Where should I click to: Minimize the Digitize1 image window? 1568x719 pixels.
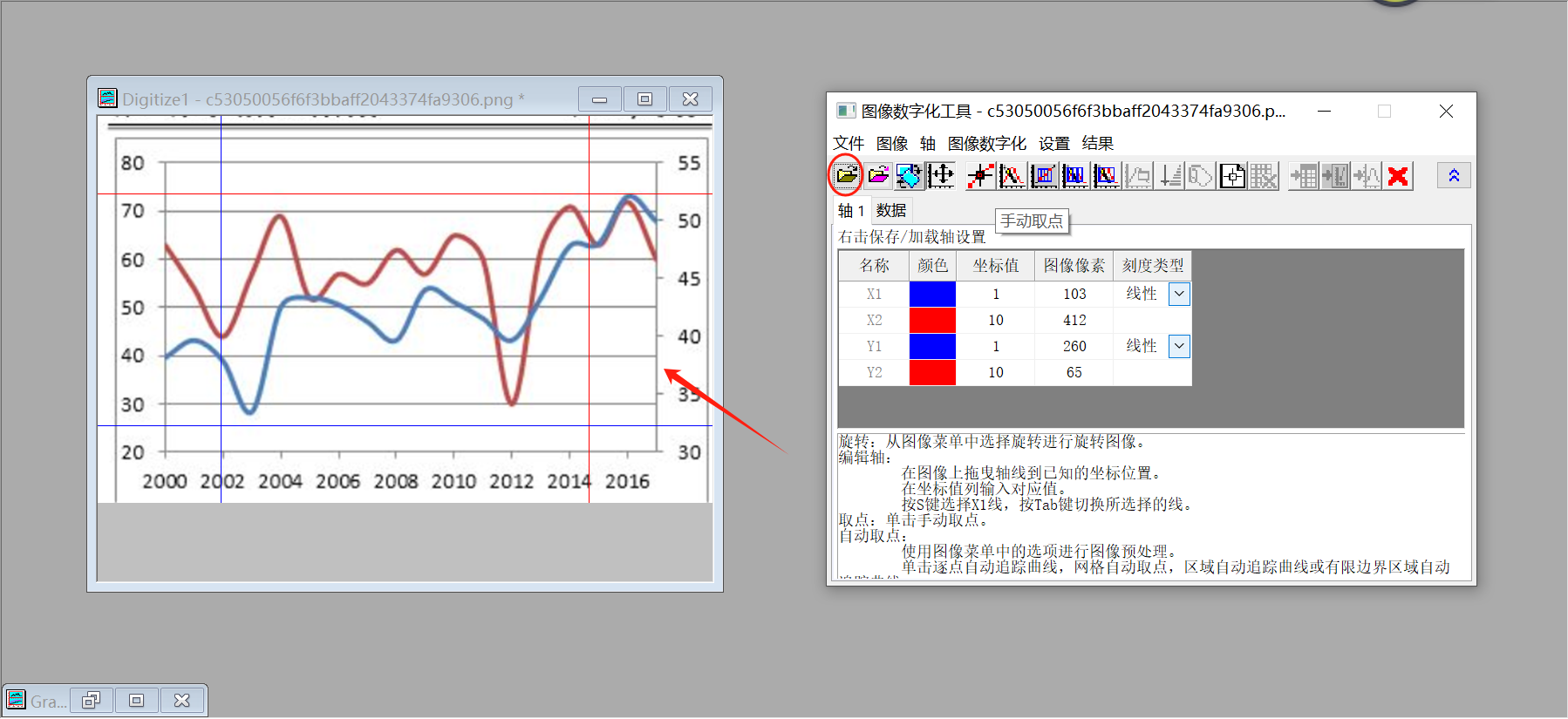pos(600,99)
